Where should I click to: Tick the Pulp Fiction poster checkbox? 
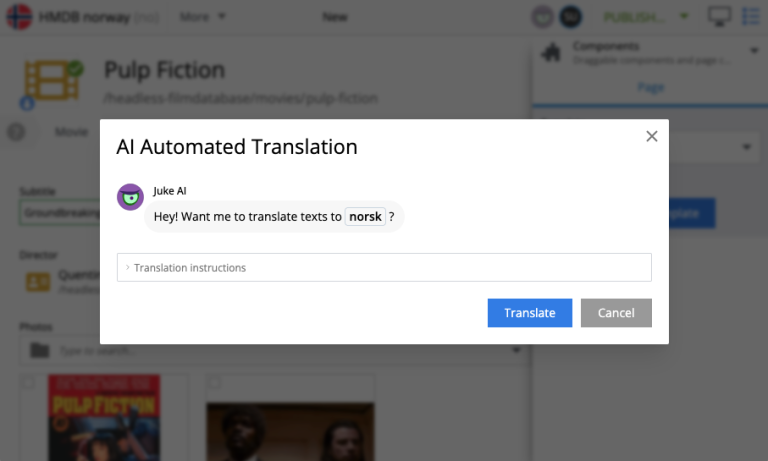(28, 383)
